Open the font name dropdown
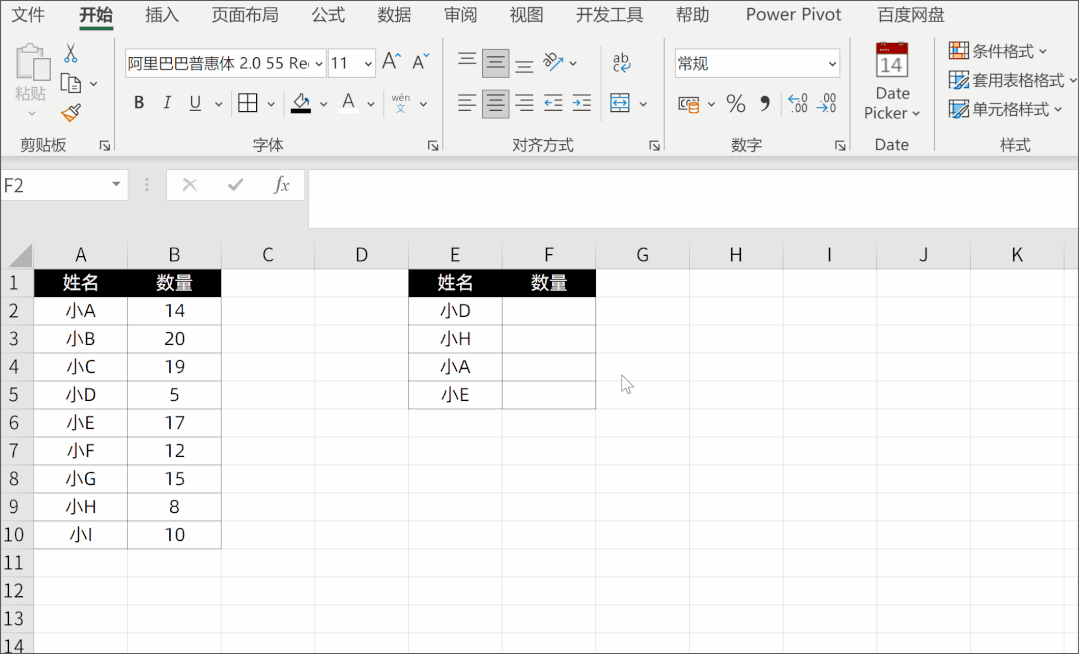This screenshot has width=1079, height=654. pyautogui.click(x=319, y=64)
